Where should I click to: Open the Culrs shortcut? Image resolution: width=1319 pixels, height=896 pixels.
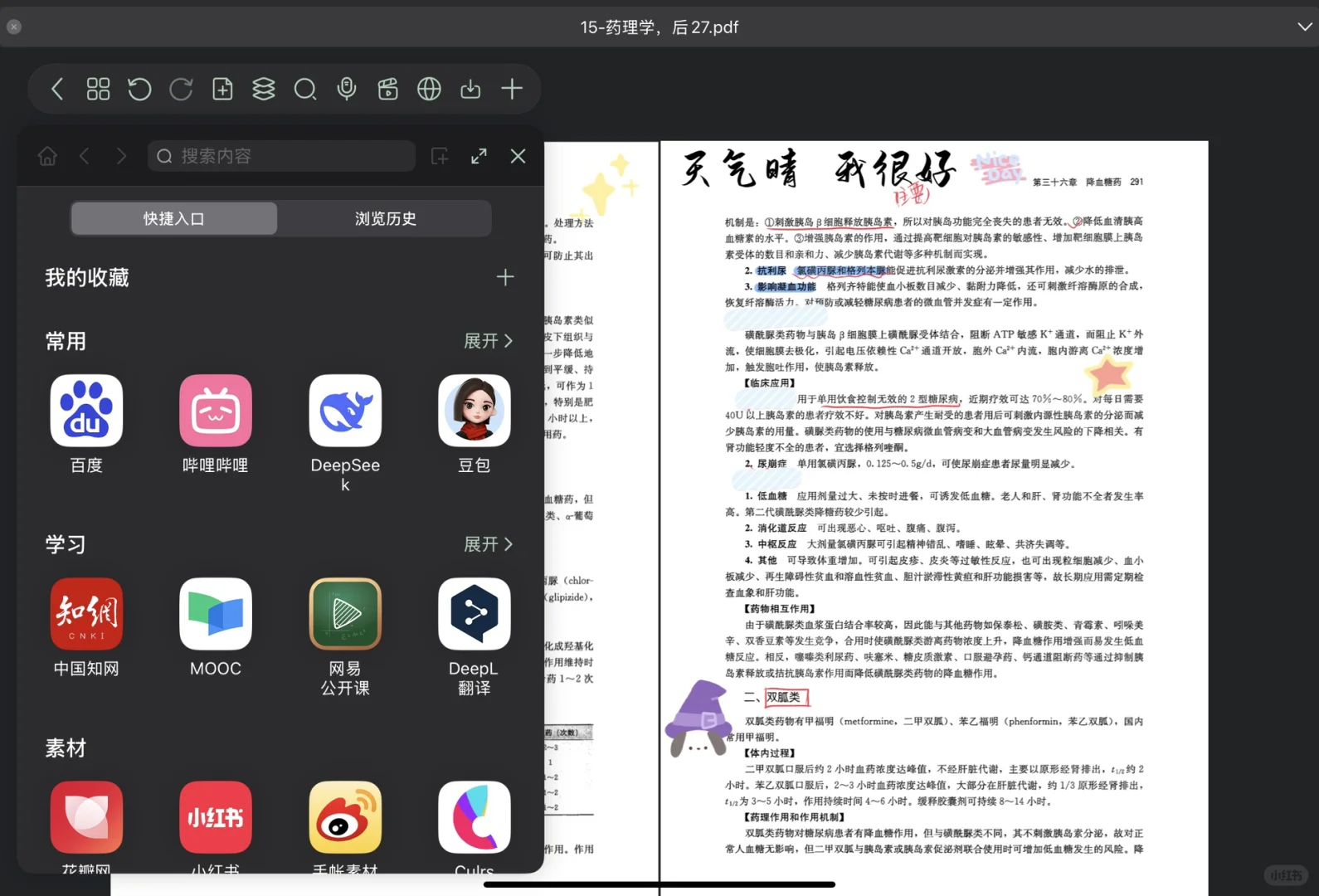(x=475, y=827)
